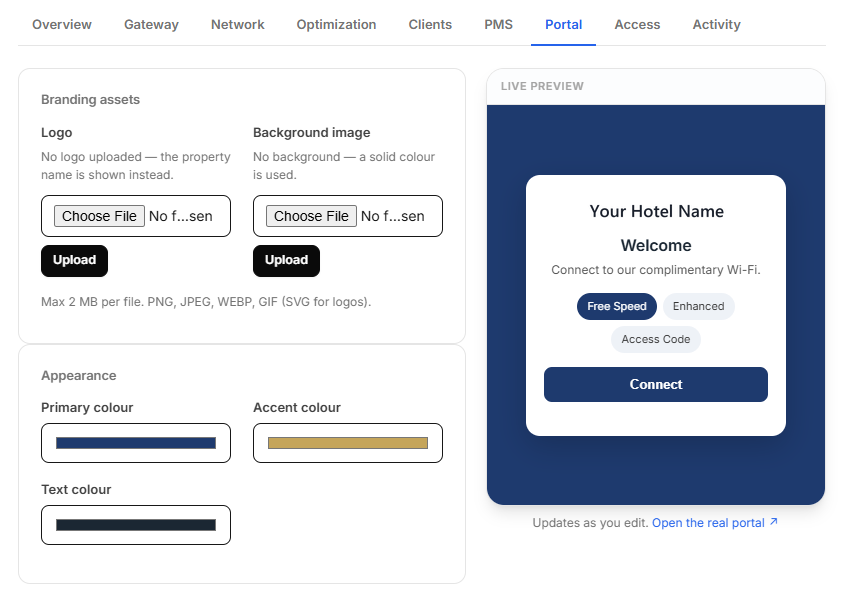
Task: Click the 'Logo' field label
Action: 57,133
